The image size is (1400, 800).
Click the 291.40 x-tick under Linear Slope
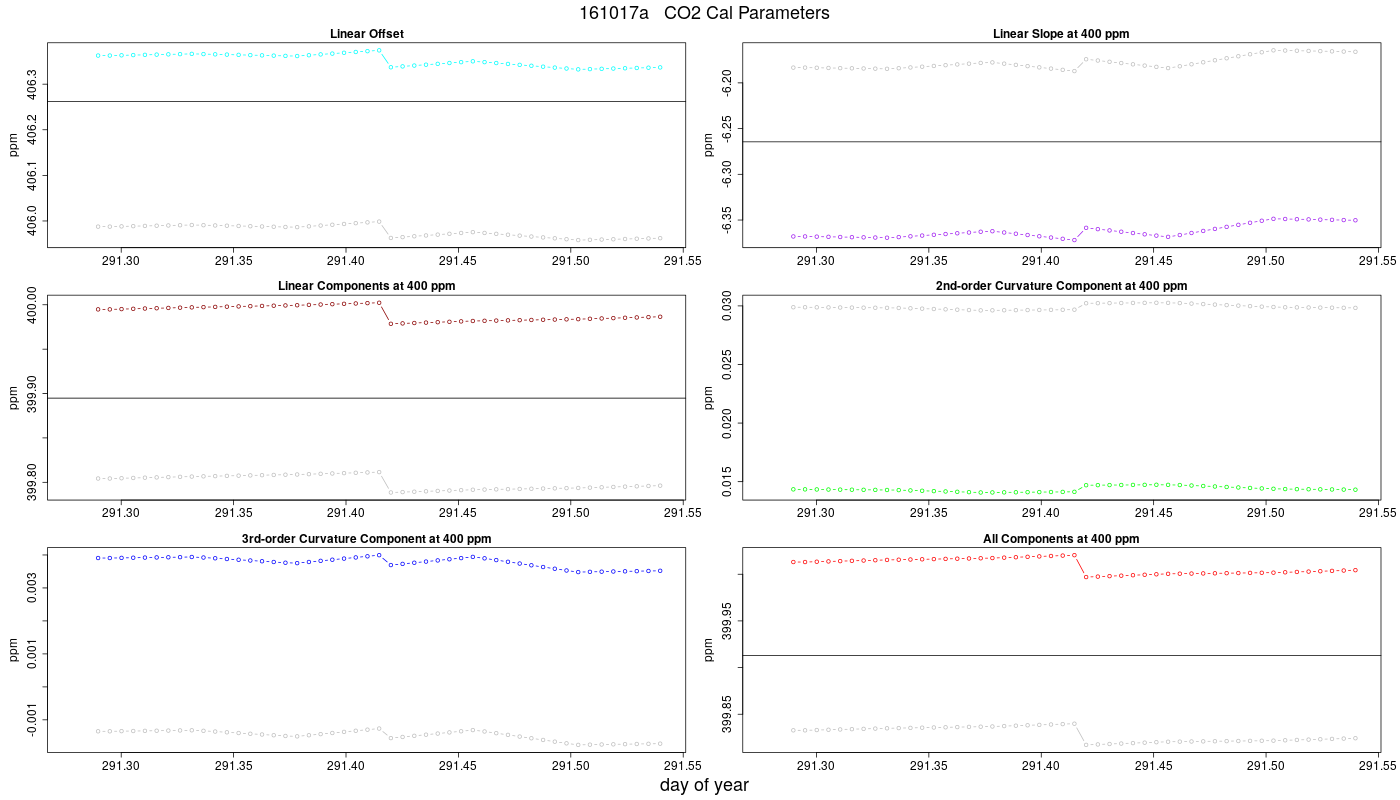(1041, 261)
